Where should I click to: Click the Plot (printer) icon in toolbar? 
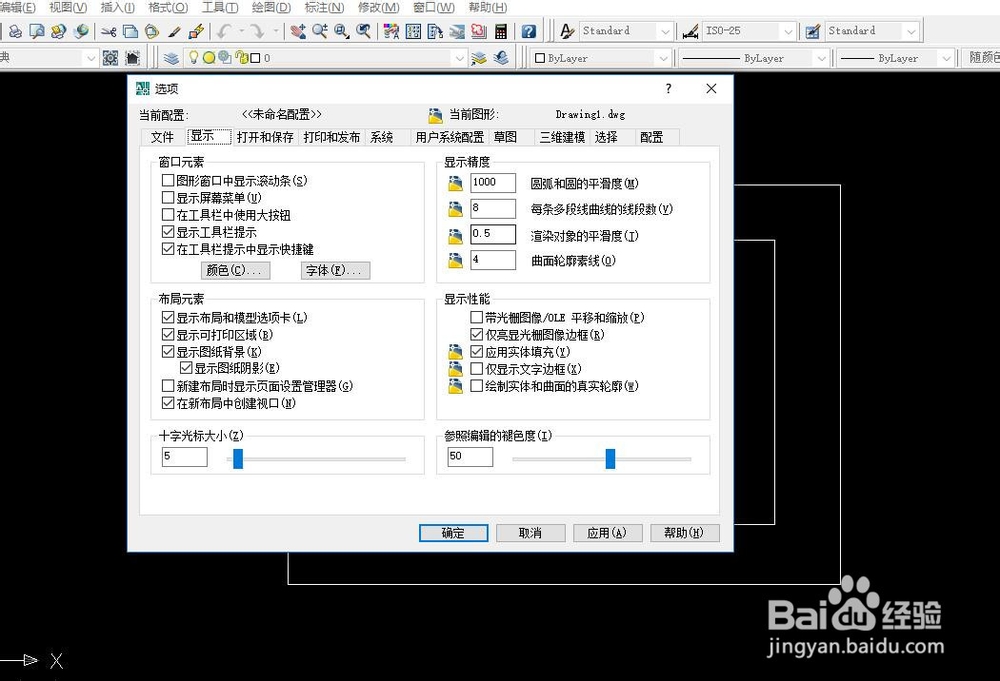15,31
